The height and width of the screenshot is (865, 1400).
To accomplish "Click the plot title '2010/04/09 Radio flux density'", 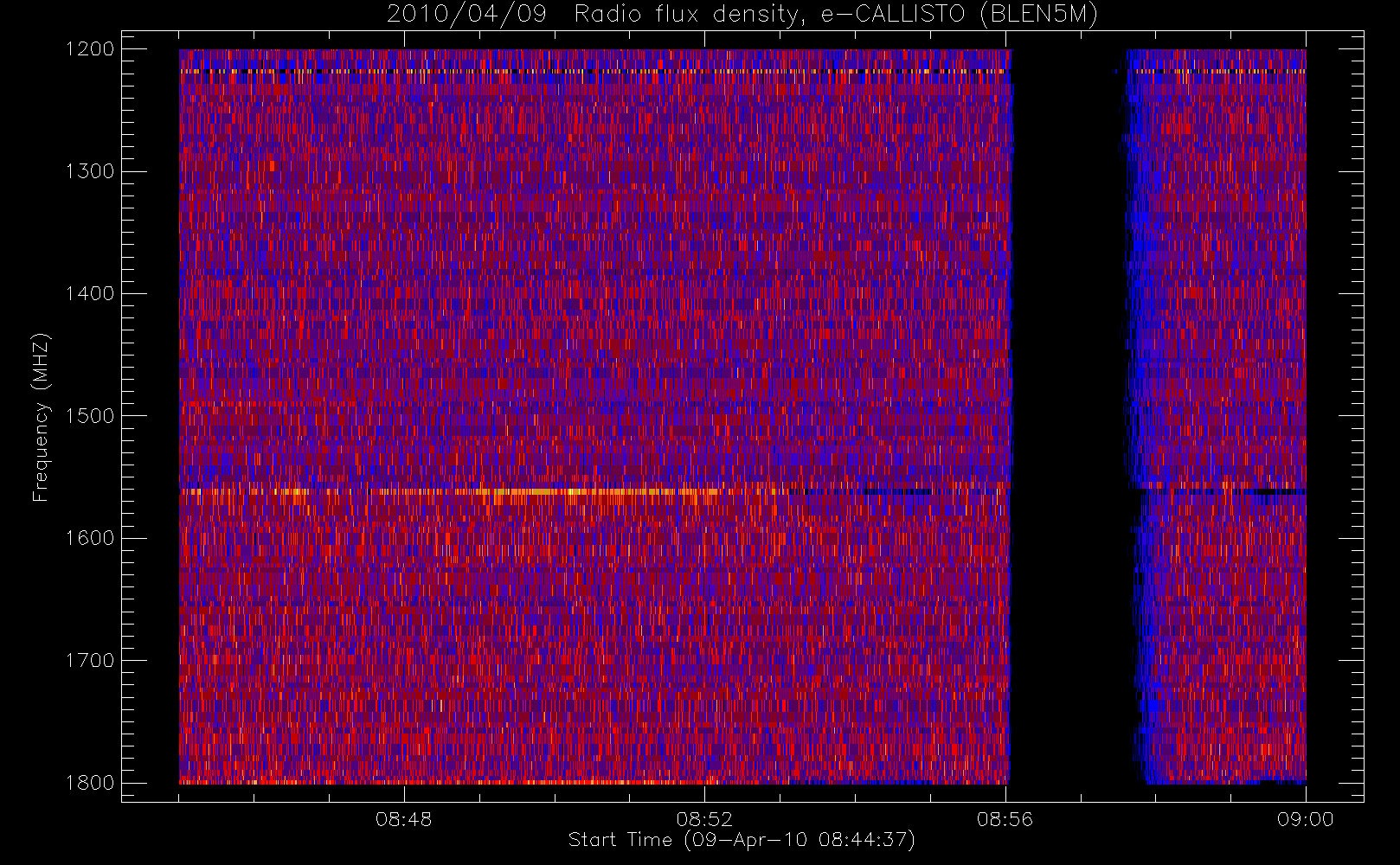I will point(742,15).
